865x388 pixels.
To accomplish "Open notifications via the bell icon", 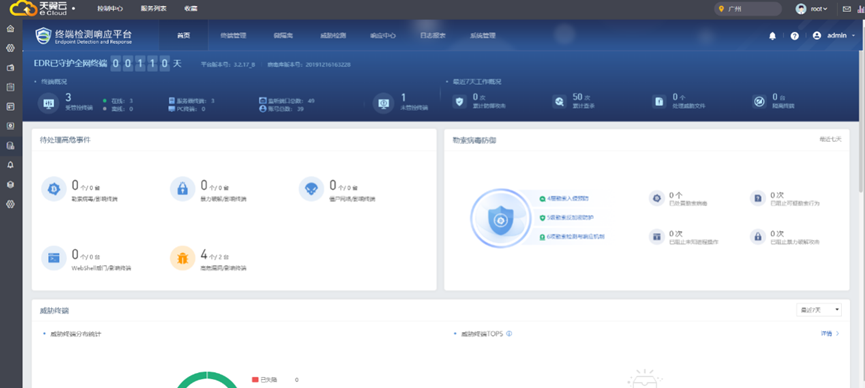I will tap(772, 35).
